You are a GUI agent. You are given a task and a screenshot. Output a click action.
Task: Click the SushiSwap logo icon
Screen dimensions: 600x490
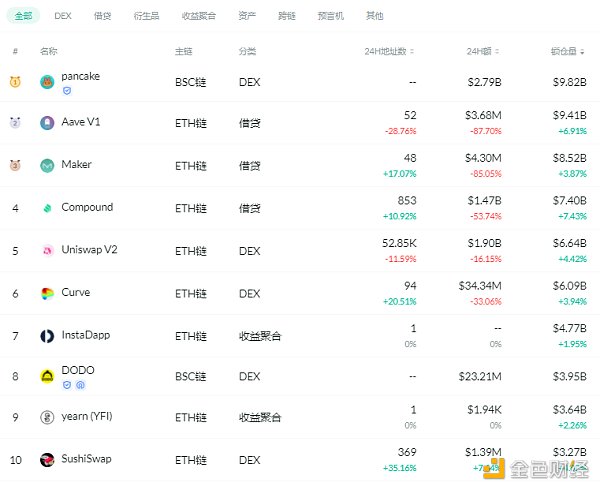click(x=47, y=459)
